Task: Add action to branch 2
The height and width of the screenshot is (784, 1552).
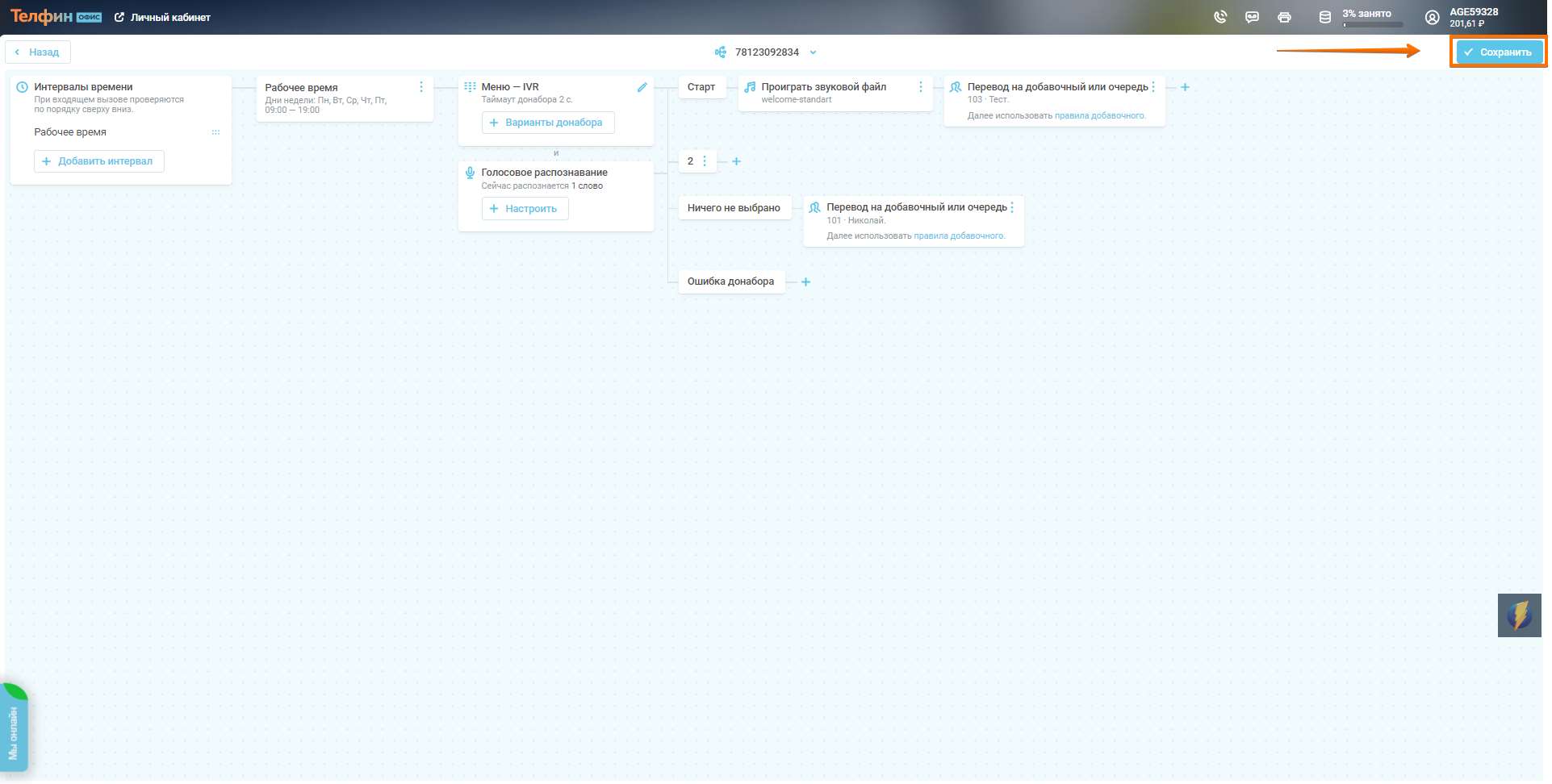Action: 736,161
